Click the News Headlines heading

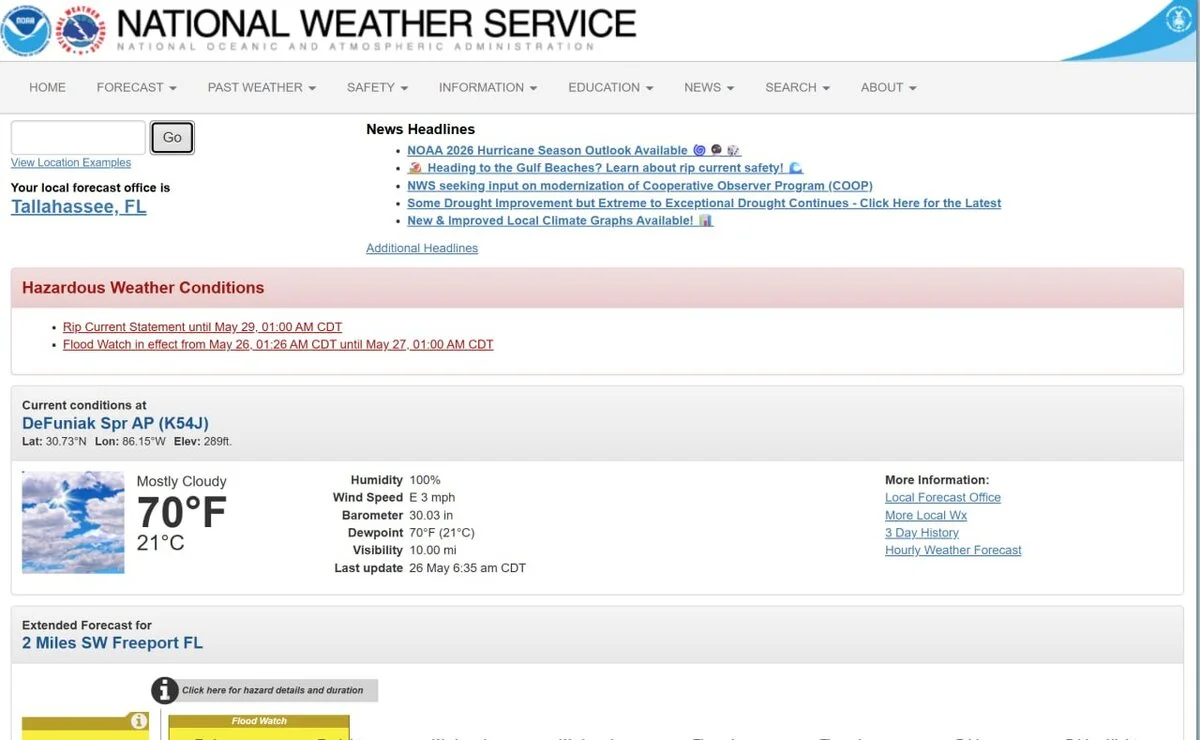click(x=420, y=129)
